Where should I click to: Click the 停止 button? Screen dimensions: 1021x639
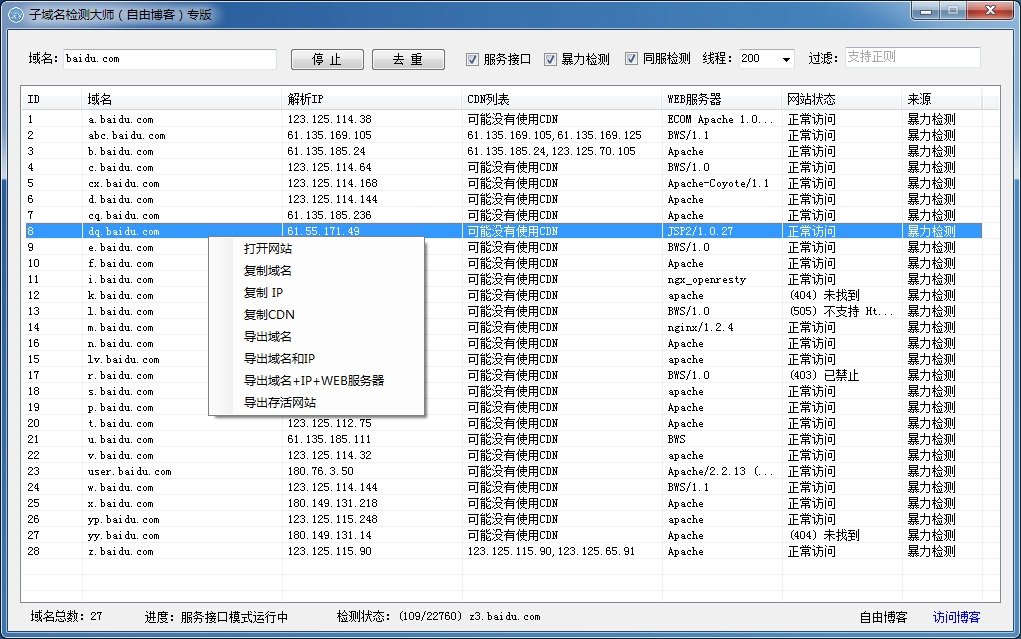click(x=327, y=59)
